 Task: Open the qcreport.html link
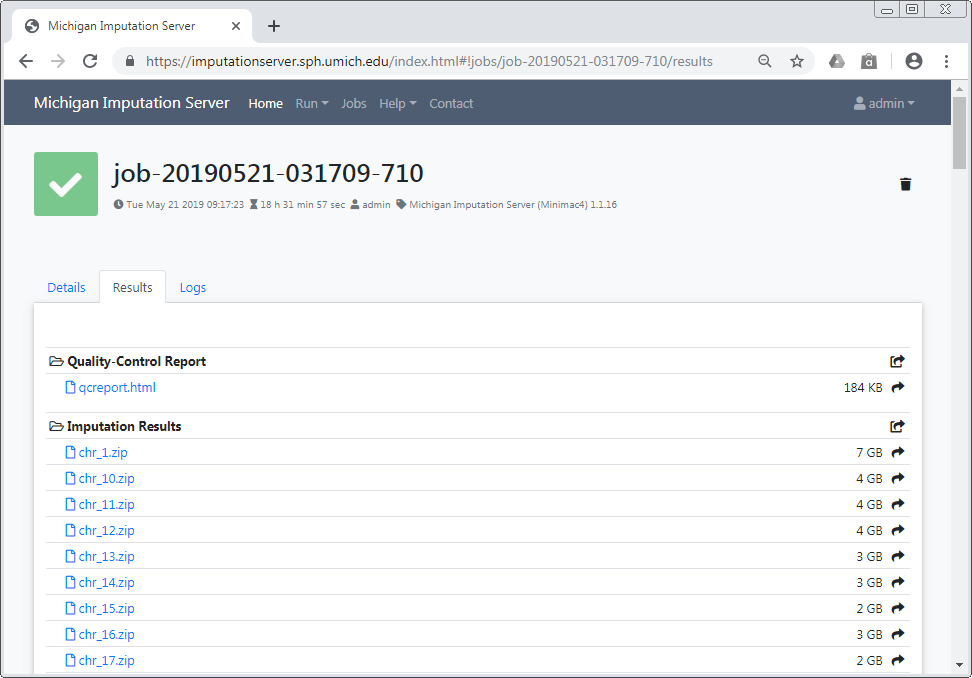point(117,388)
